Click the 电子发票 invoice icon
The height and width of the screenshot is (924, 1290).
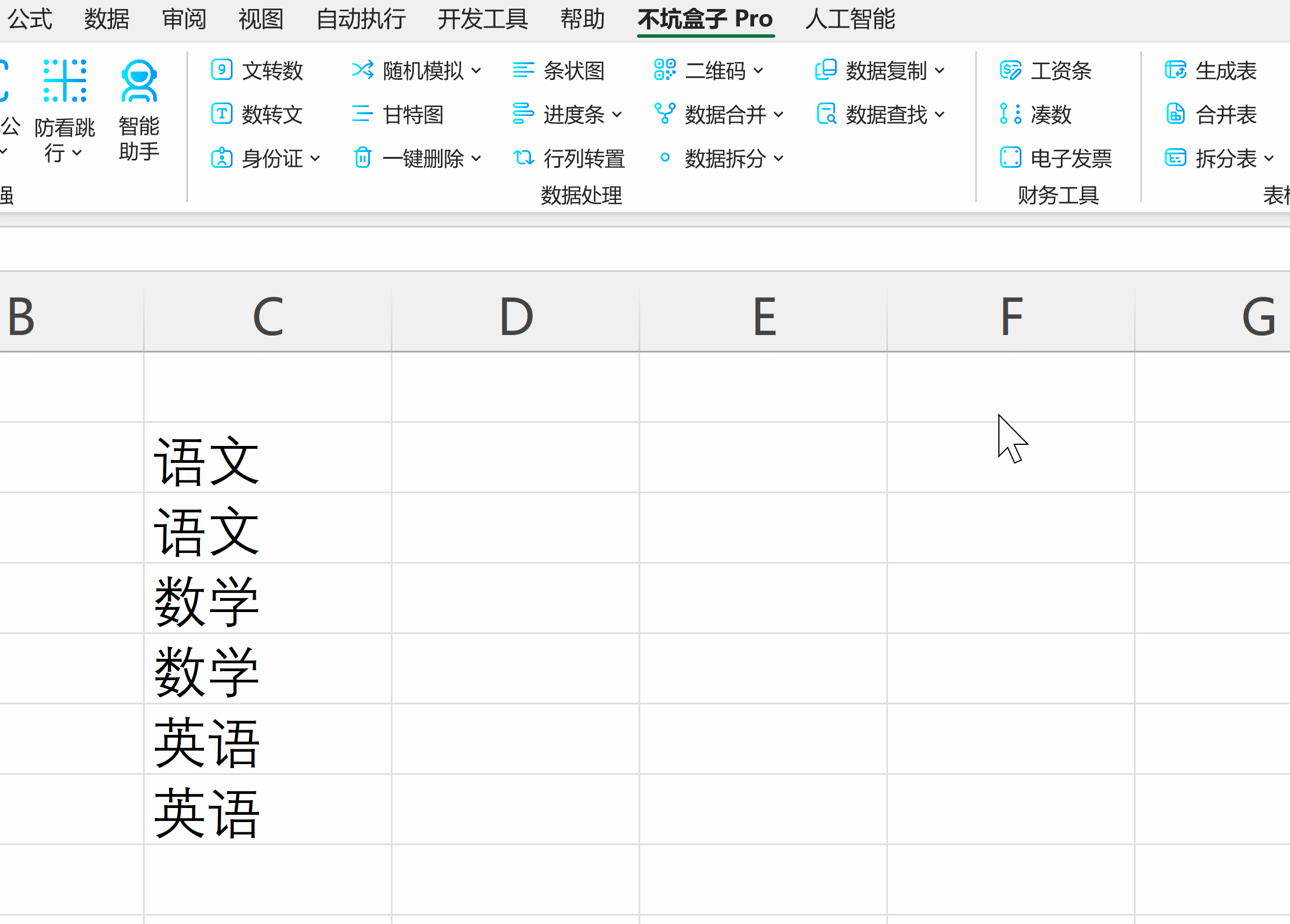1010,158
